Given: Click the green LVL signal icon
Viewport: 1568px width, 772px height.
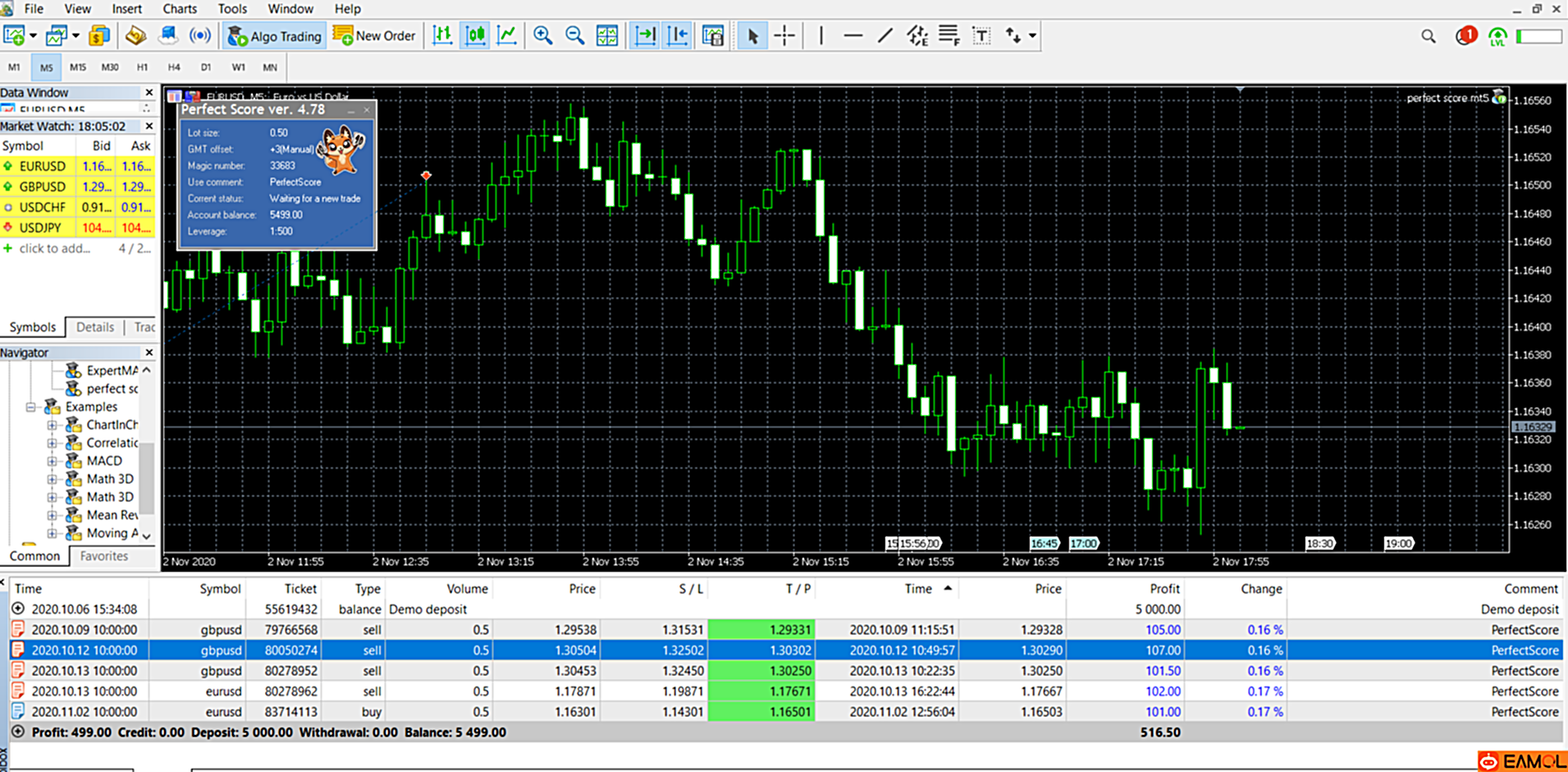Looking at the screenshot, I should [1497, 36].
